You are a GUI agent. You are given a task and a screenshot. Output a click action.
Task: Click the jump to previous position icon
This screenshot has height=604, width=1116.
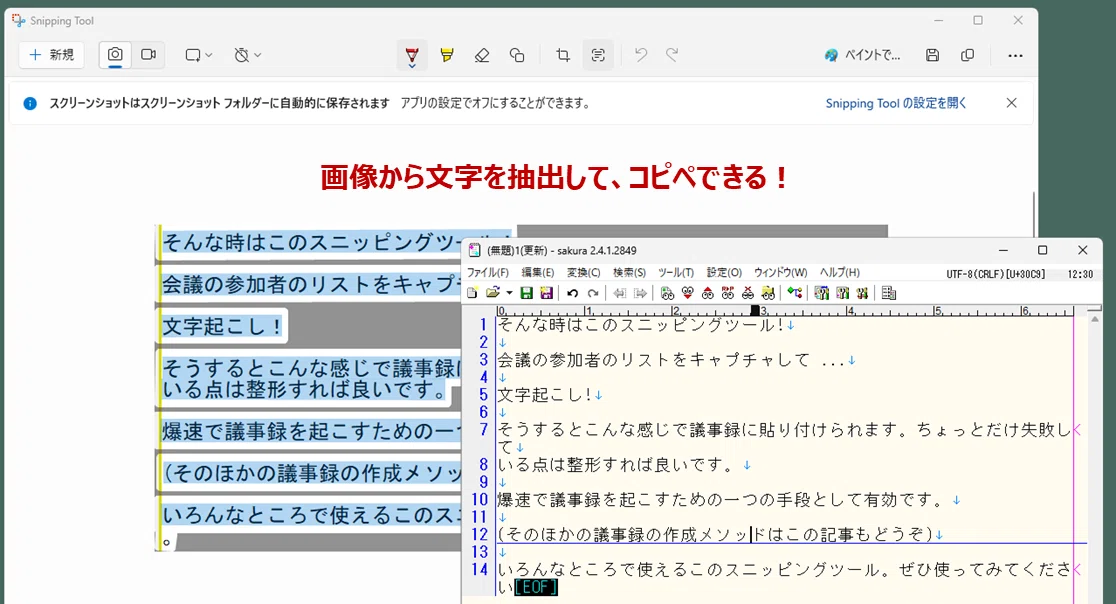[620, 293]
